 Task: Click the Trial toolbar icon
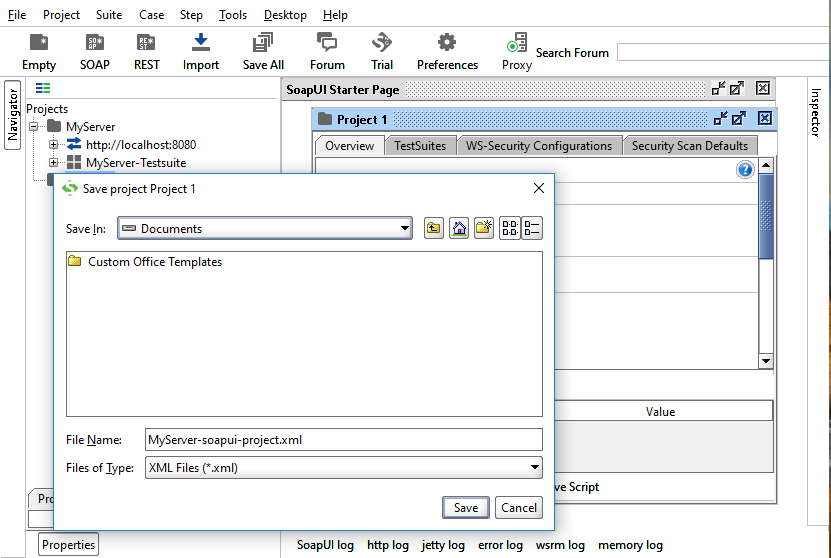382,51
